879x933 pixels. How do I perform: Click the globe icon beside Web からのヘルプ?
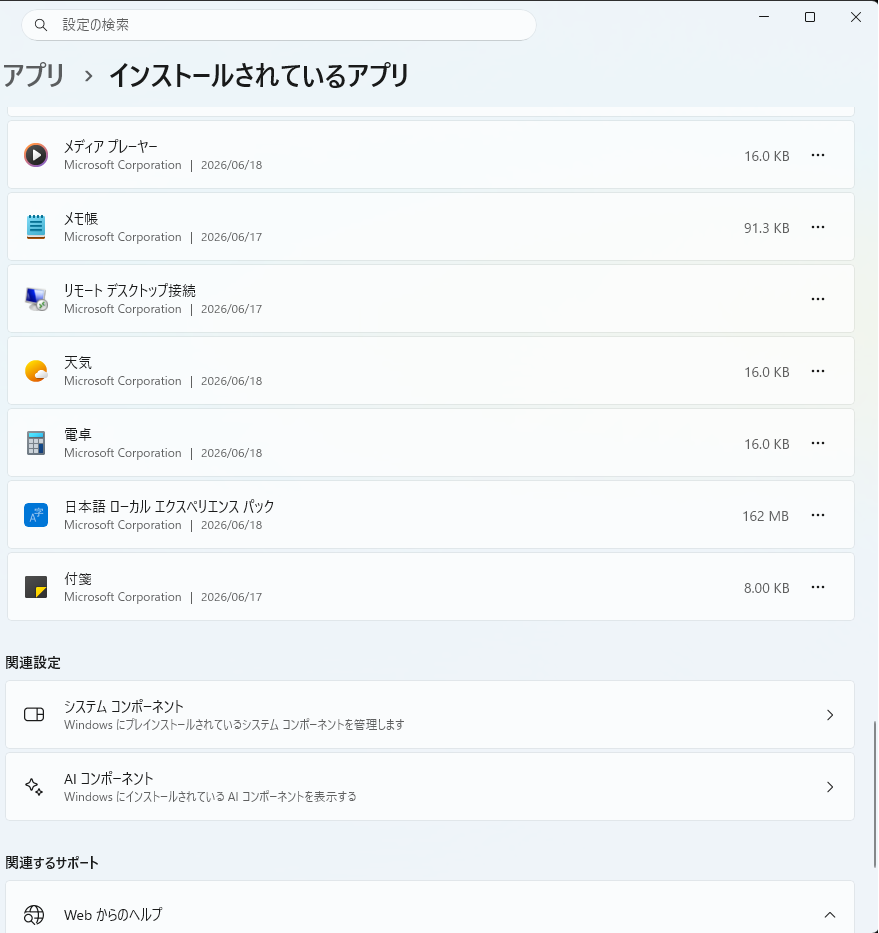point(34,915)
